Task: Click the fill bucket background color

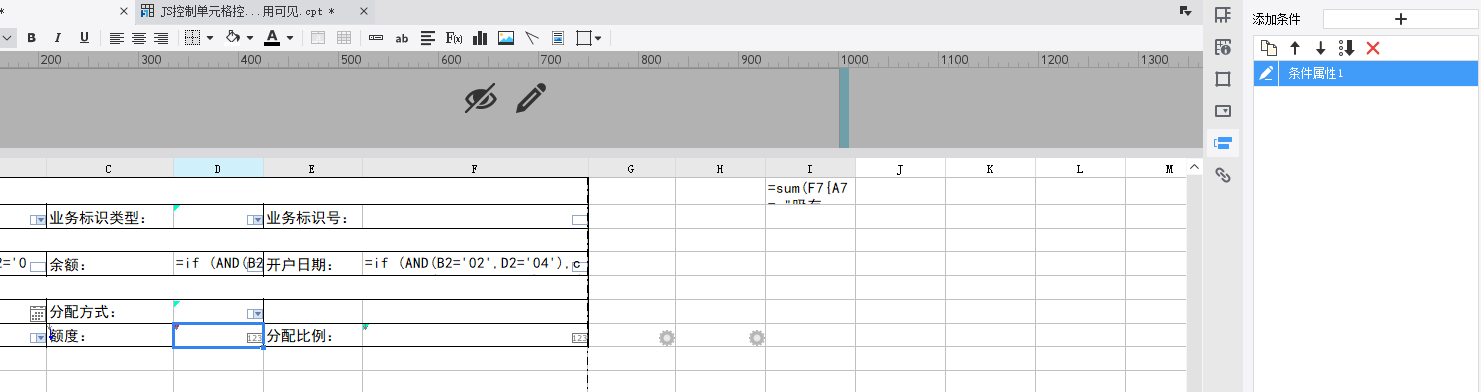Action: (233, 38)
